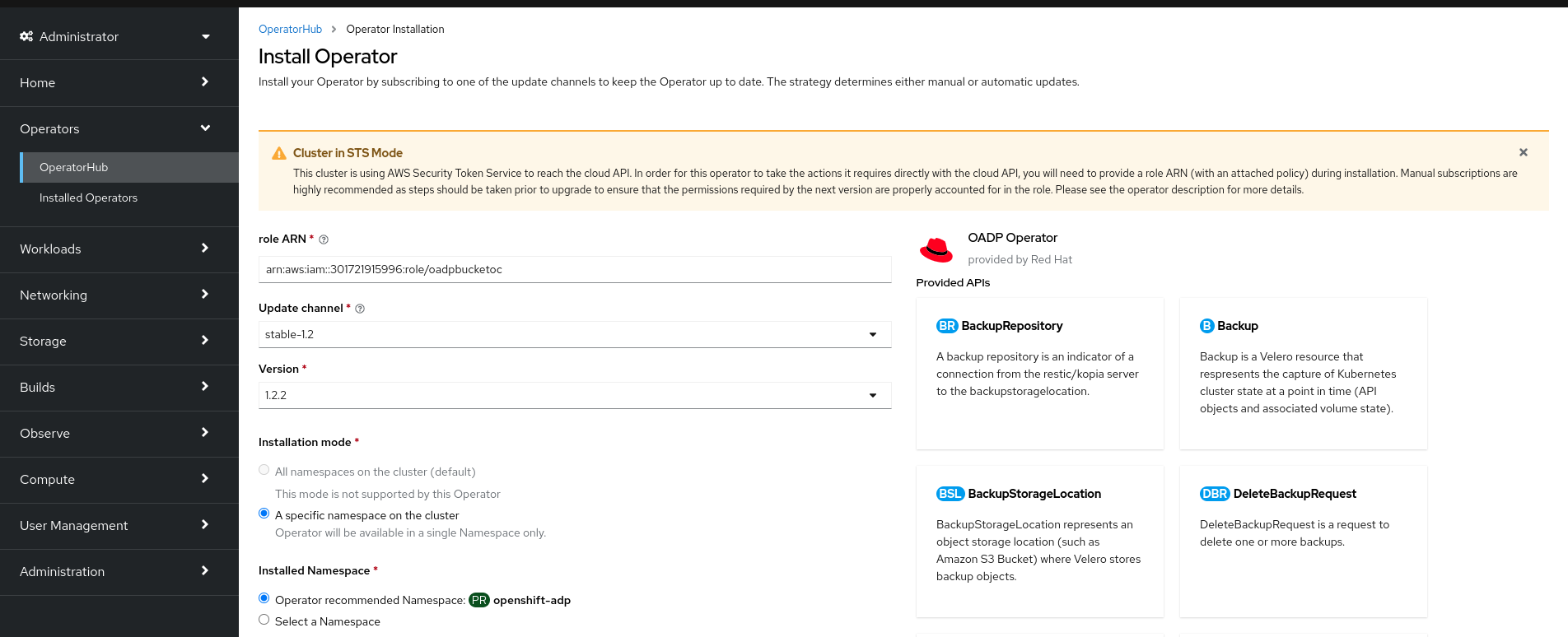
Task: Open the Version 1.2.2 dropdown
Action: pos(574,395)
